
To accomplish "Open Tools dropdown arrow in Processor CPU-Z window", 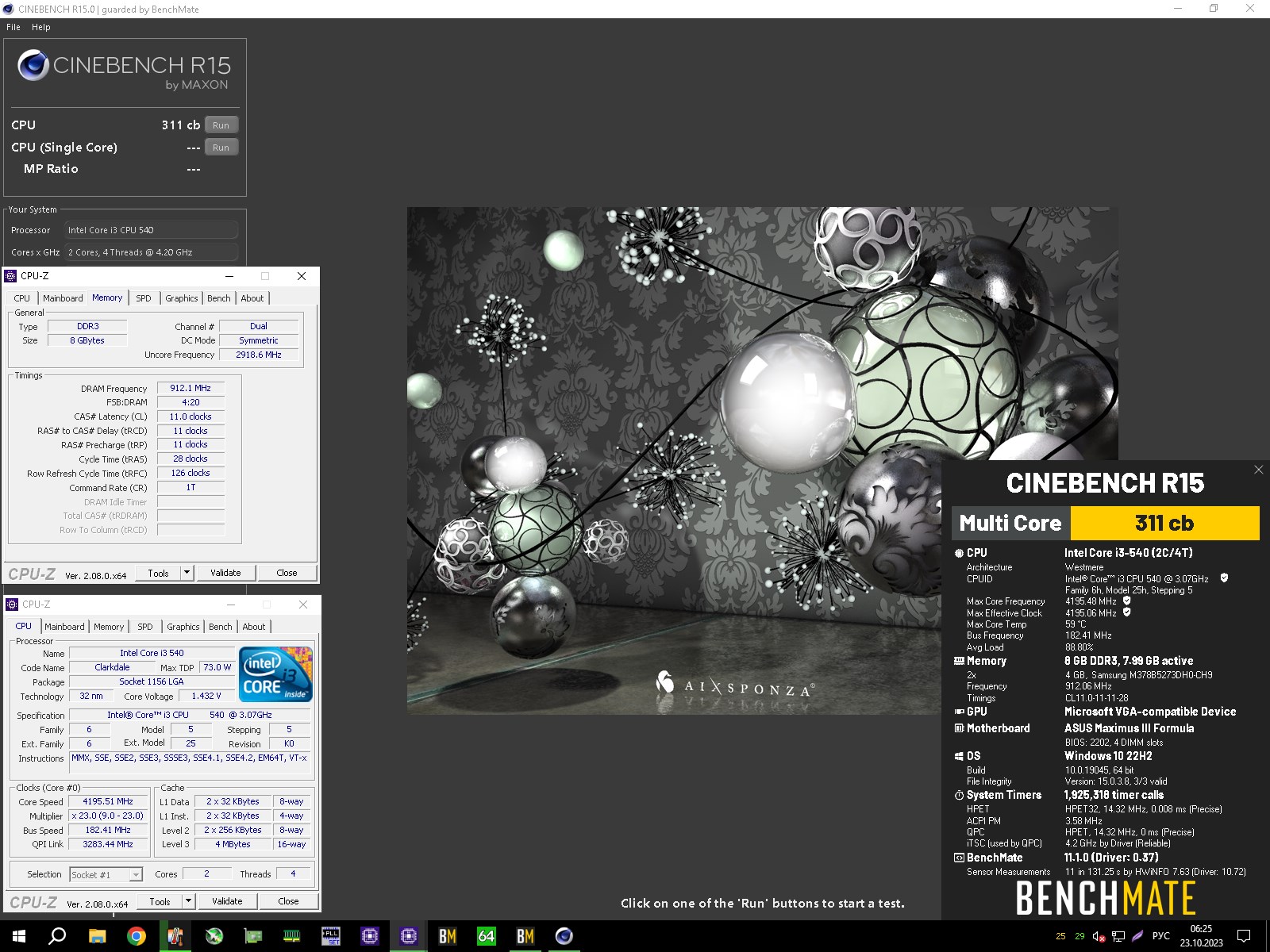I will [188, 901].
